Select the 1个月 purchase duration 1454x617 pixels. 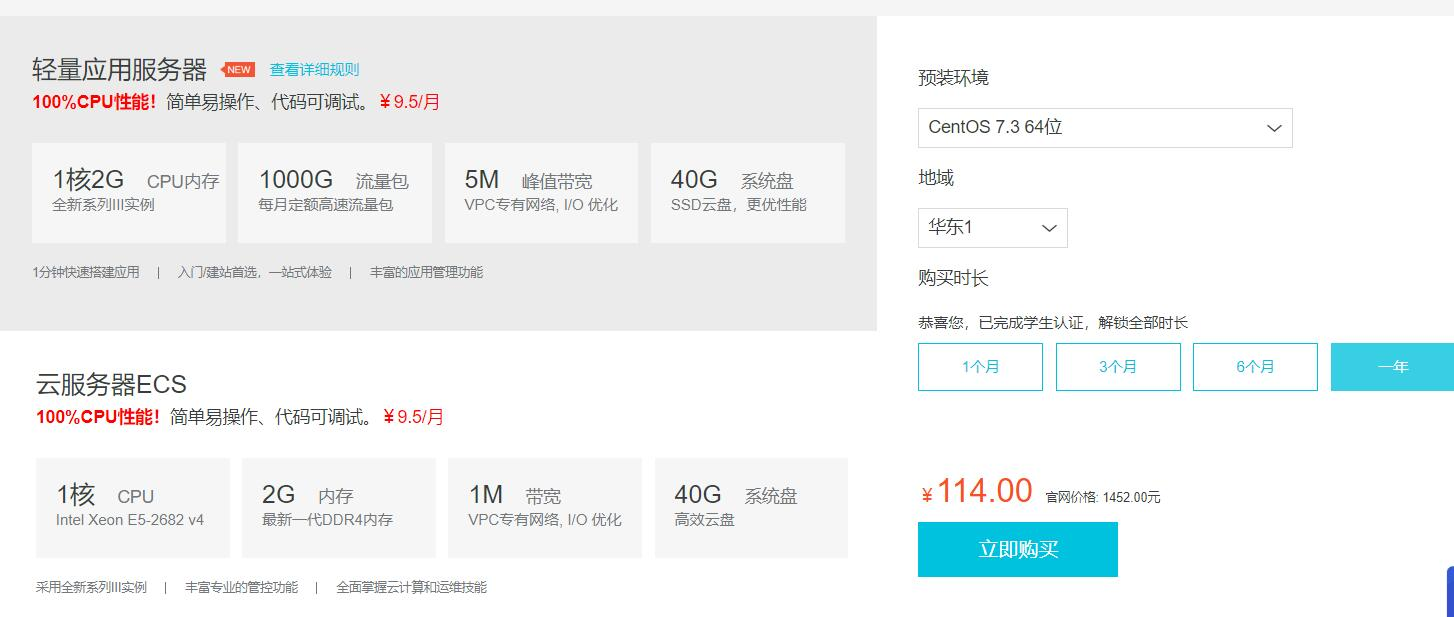point(980,367)
